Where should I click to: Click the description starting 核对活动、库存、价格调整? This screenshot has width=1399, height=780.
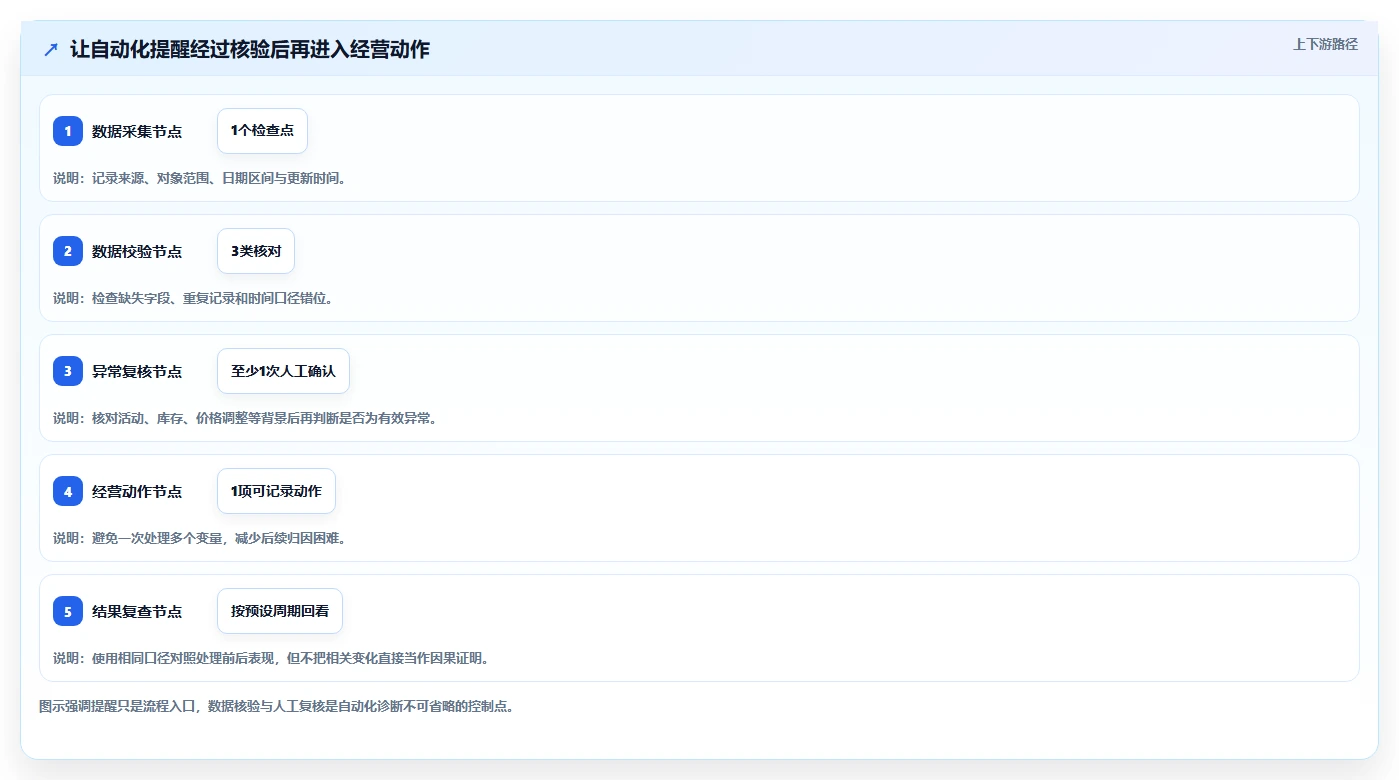(x=245, y=418)
